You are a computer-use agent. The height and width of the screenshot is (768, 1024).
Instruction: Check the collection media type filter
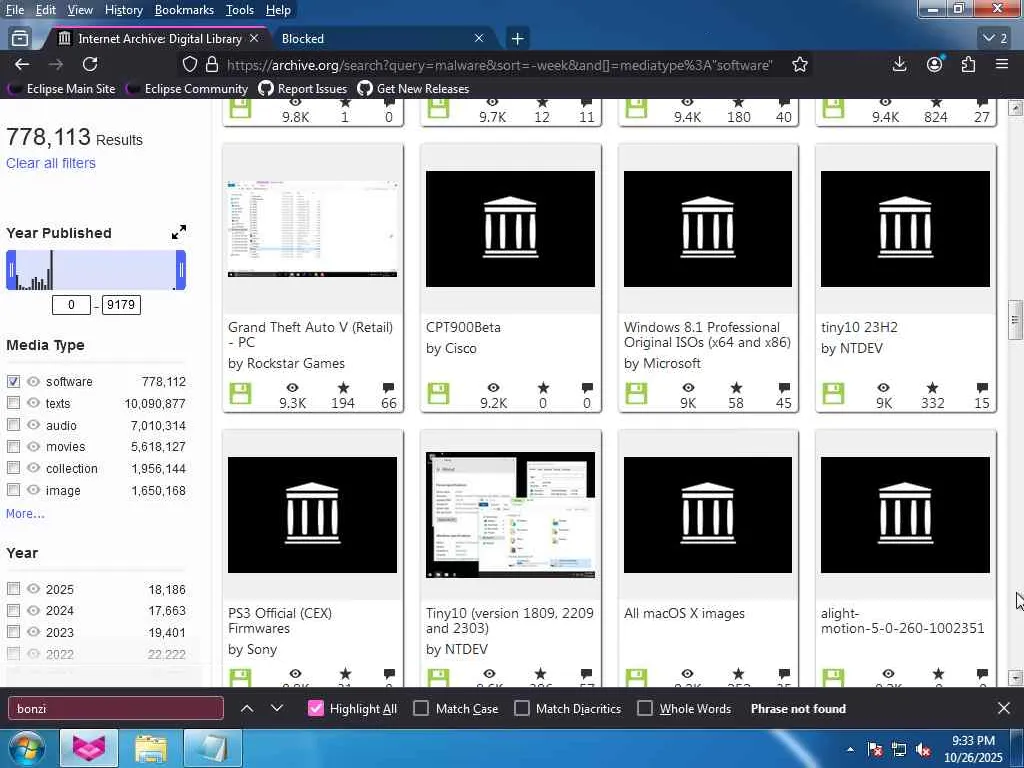click(x=13, y=468)
